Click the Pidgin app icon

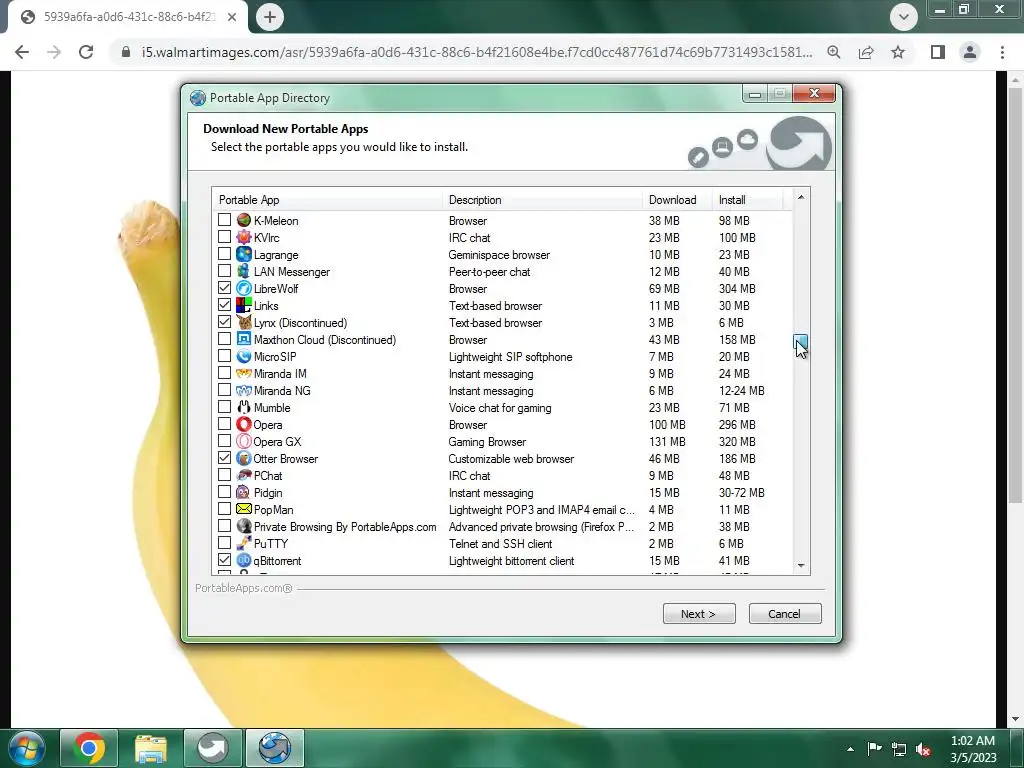(244, 492)
